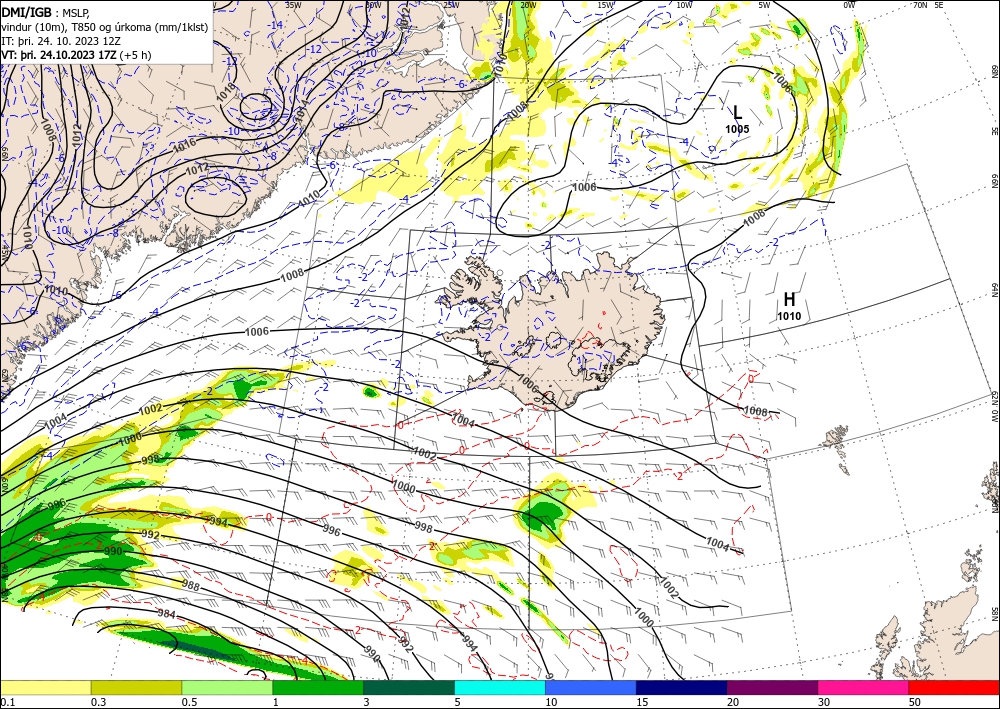Click the '5W' longitude label
Image resolution: width=1000 pixels, height=709 pixels.
(764, 5)
